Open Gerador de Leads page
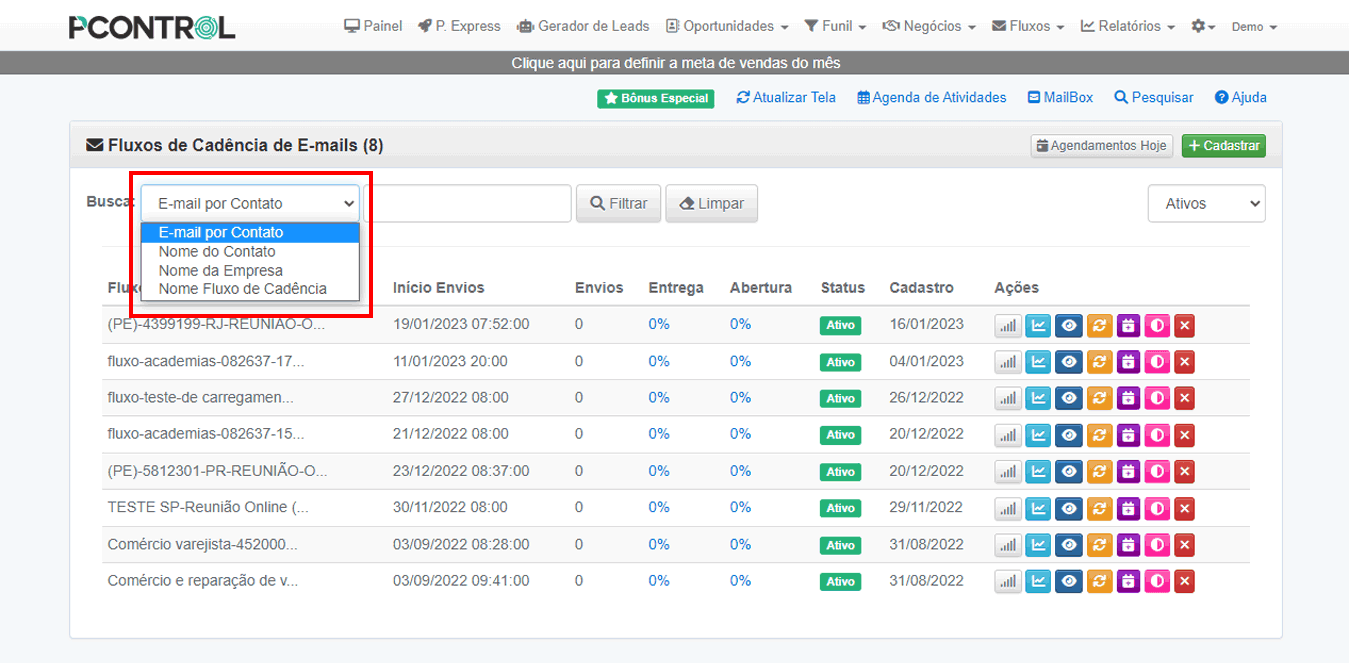The image size is (1349, 663). pos(583,26)
